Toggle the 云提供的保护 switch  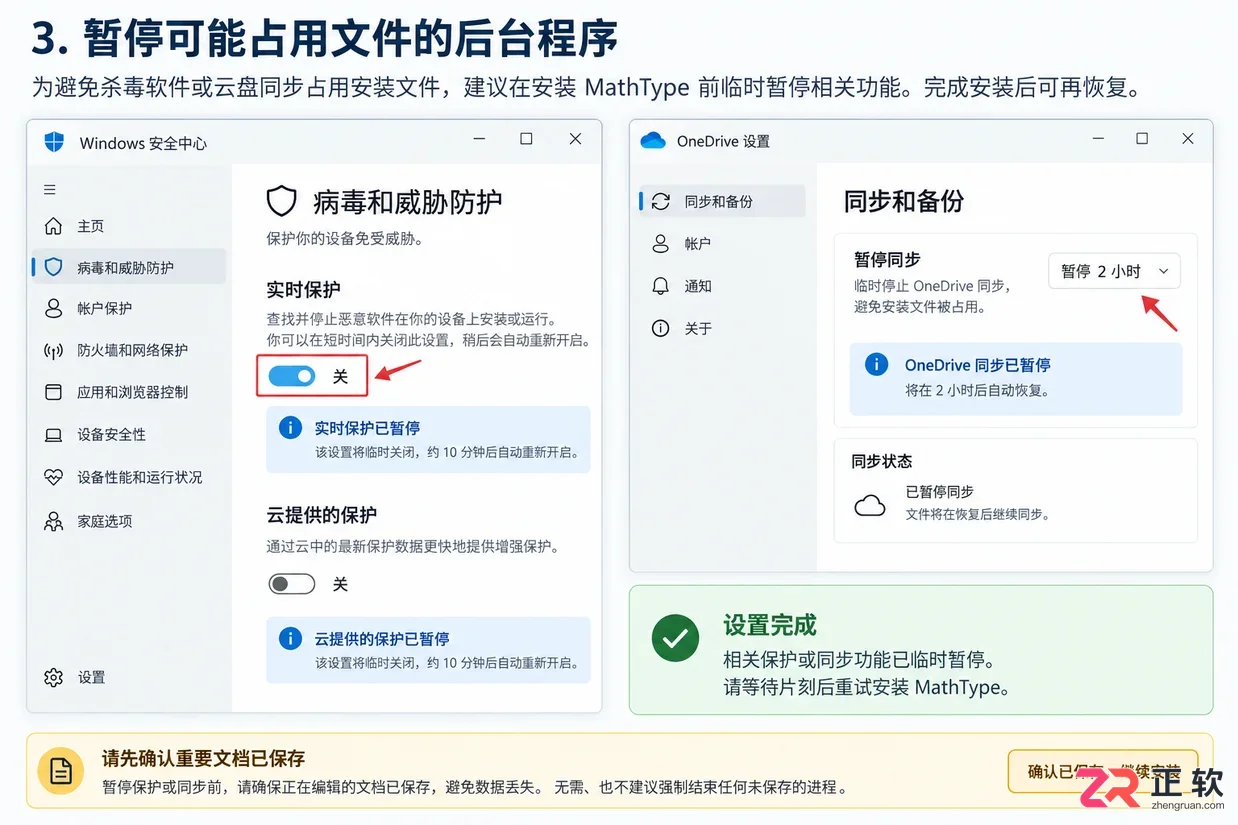click(292, 584)
